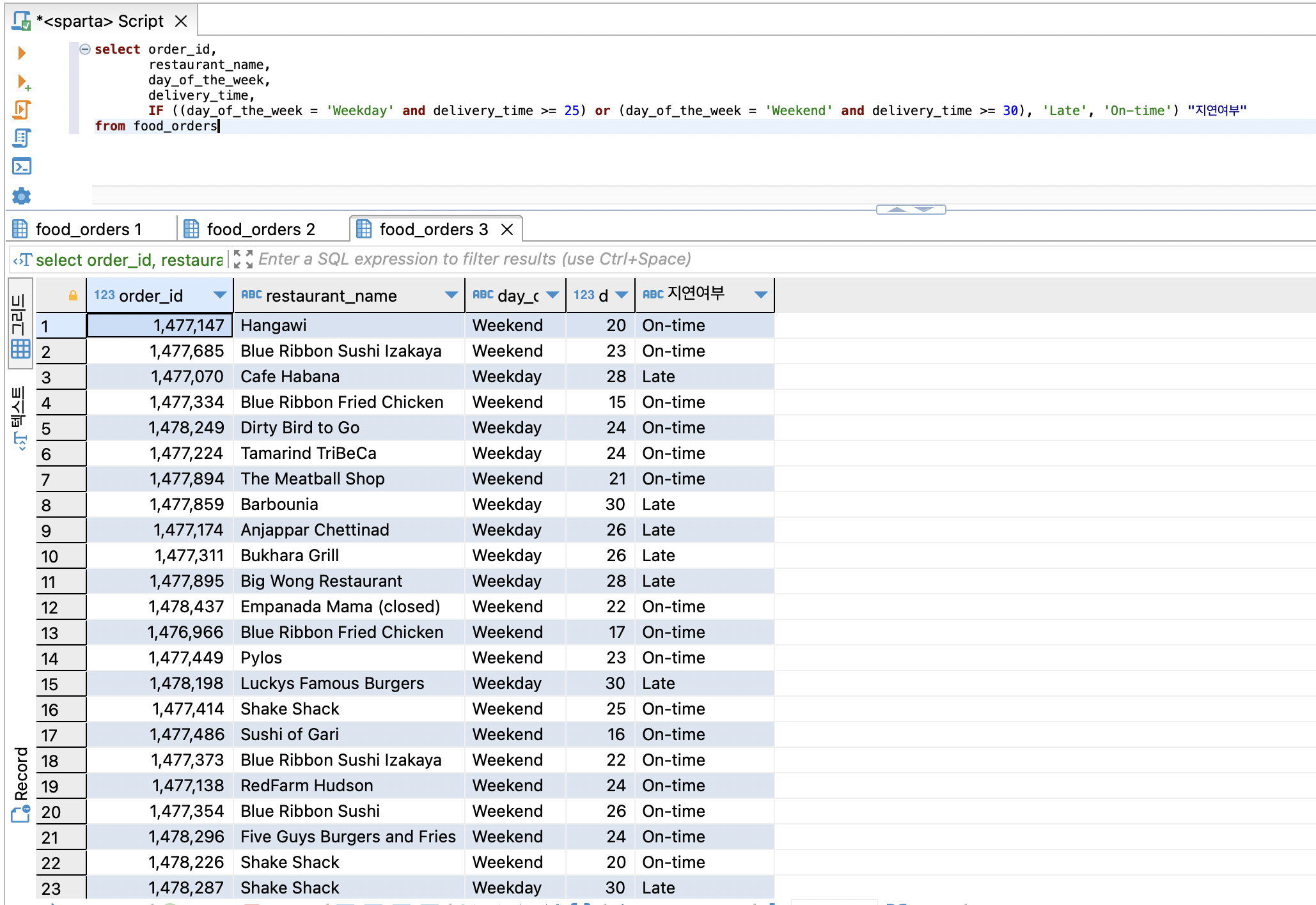Viewport: 1316px width, 905px height.
Task: Open the SQL console output icon
Action: [22, 167]
